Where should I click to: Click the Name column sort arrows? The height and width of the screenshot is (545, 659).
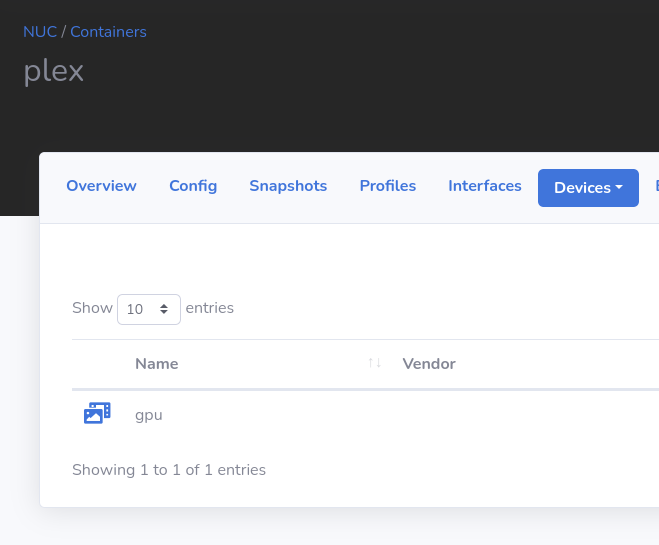(375, 363)
